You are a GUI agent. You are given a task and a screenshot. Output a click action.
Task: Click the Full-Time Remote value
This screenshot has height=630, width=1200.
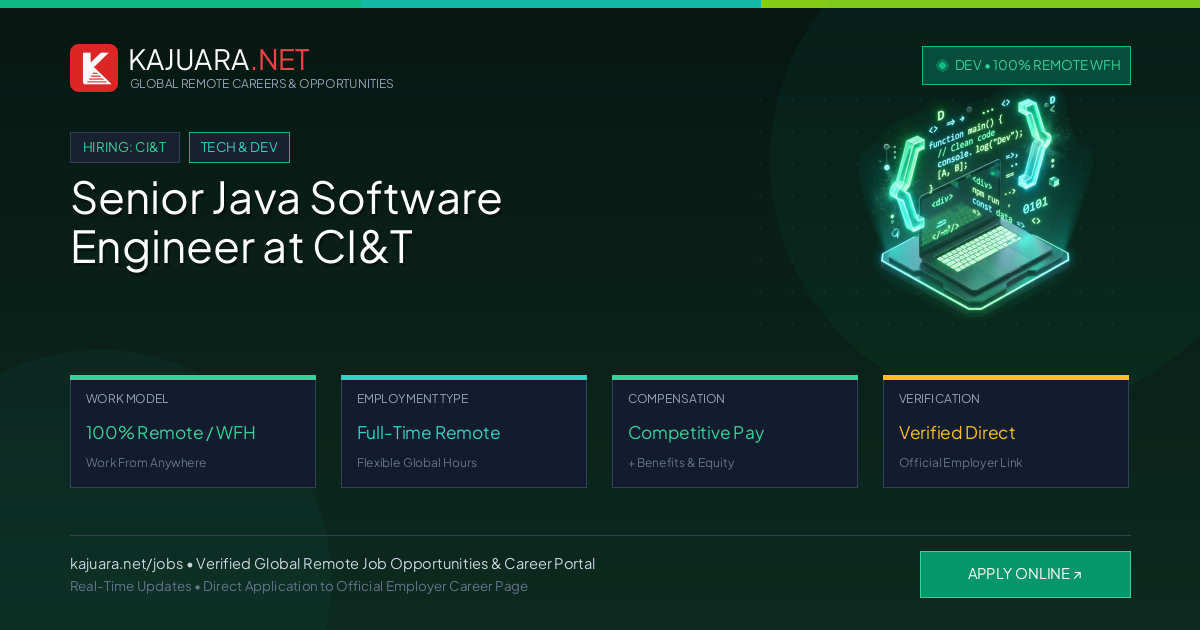pyautogui.click(x=428, y=433)
